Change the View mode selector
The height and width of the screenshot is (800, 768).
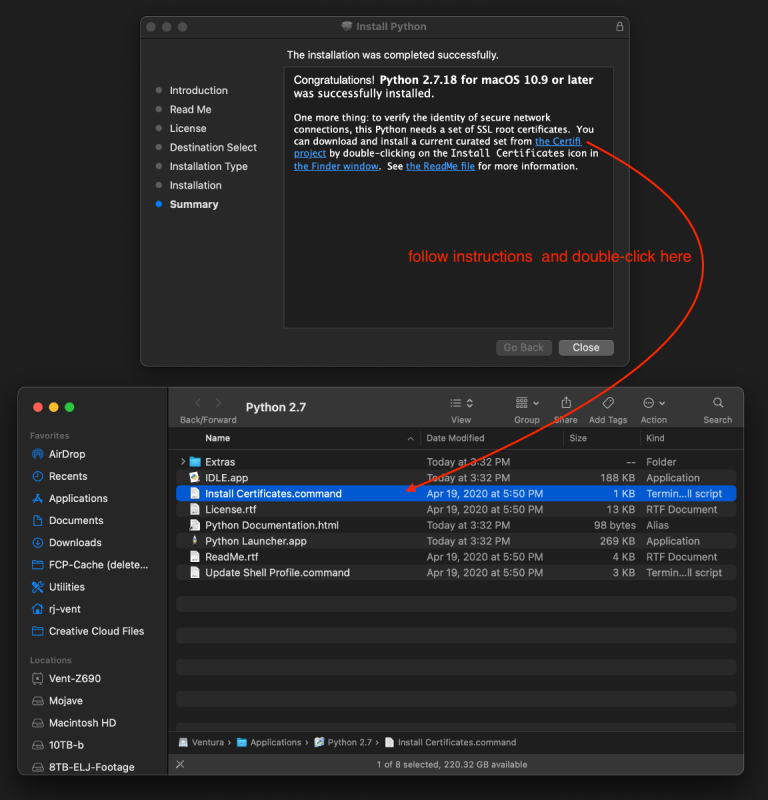(461, 403)
